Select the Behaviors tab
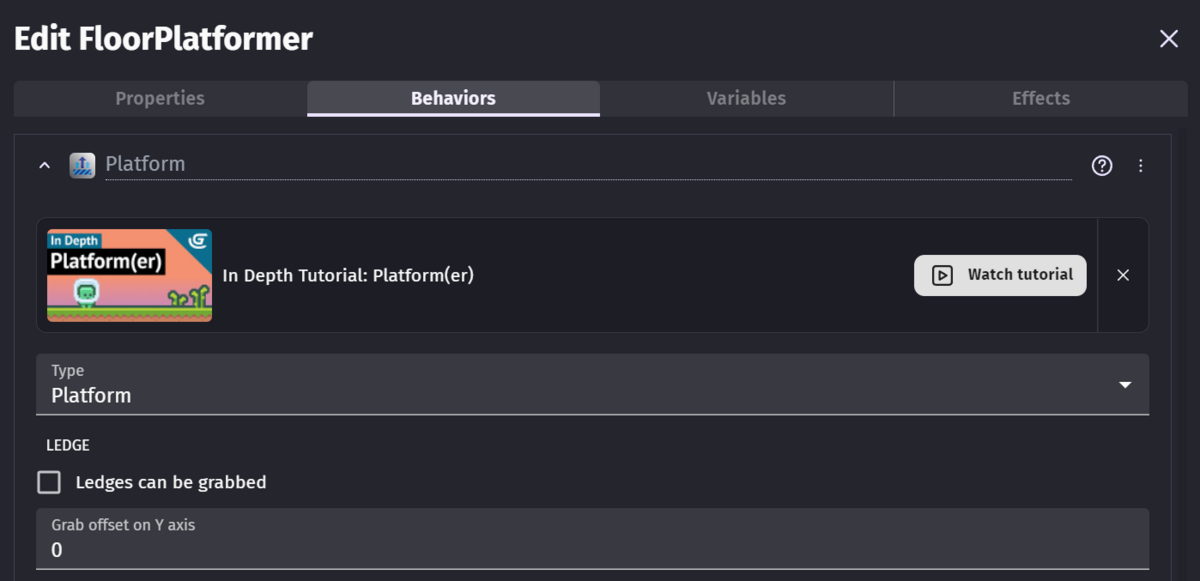 point(453,99)
